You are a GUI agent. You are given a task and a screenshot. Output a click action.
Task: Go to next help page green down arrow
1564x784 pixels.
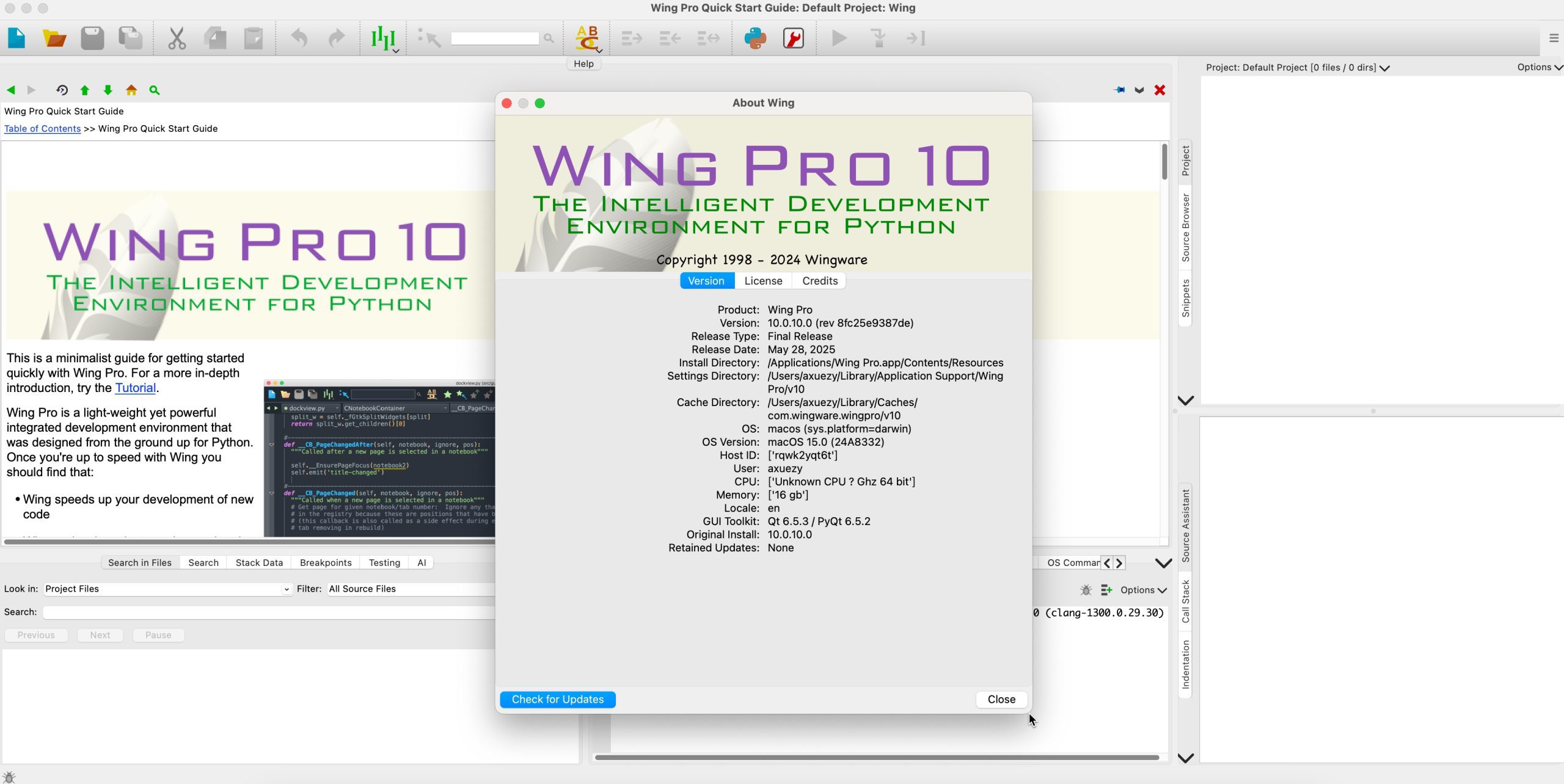click(x=108, y=90)
